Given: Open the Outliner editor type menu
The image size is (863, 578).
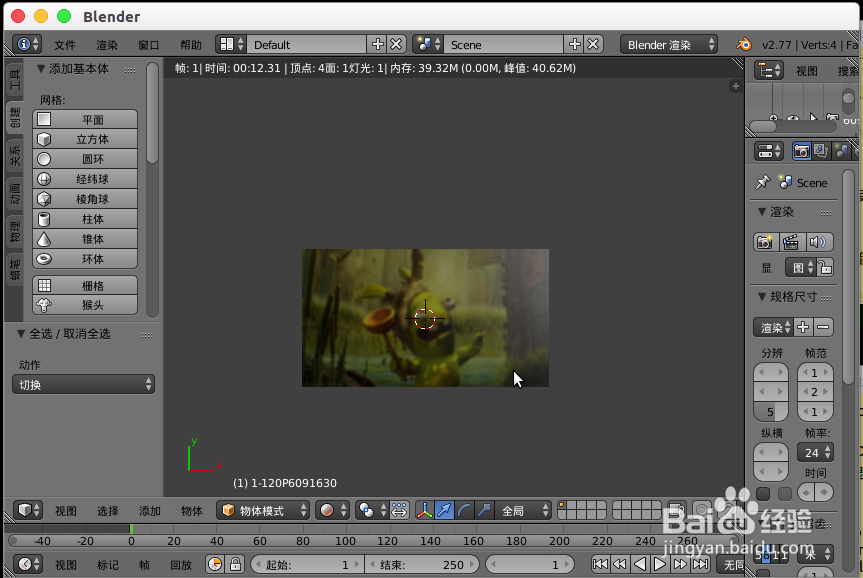Looking at the screenshot, I should pyautogui.click(x=769, y=70).
